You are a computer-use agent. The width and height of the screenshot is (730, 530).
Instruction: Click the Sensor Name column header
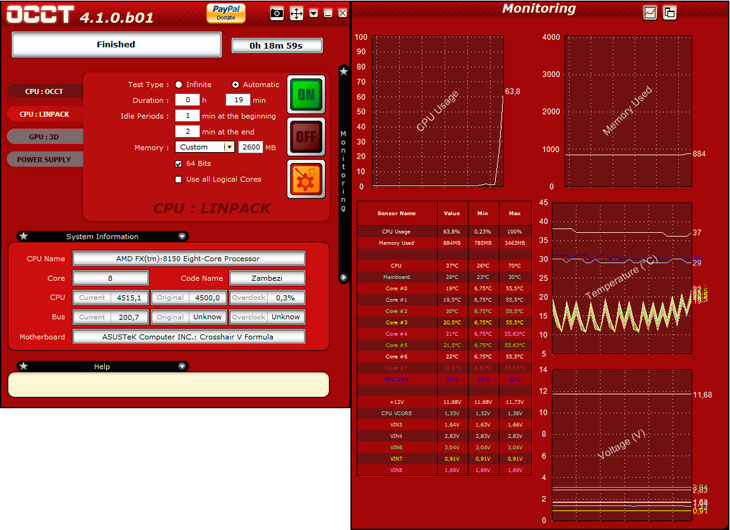click(x=397, y=213)
